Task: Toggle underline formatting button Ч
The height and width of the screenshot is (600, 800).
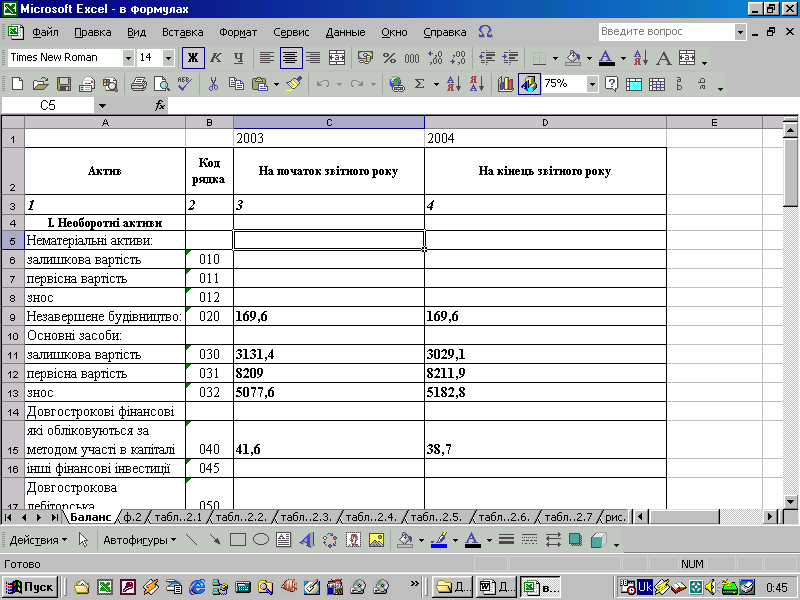Action: click(x=237, y=58)
